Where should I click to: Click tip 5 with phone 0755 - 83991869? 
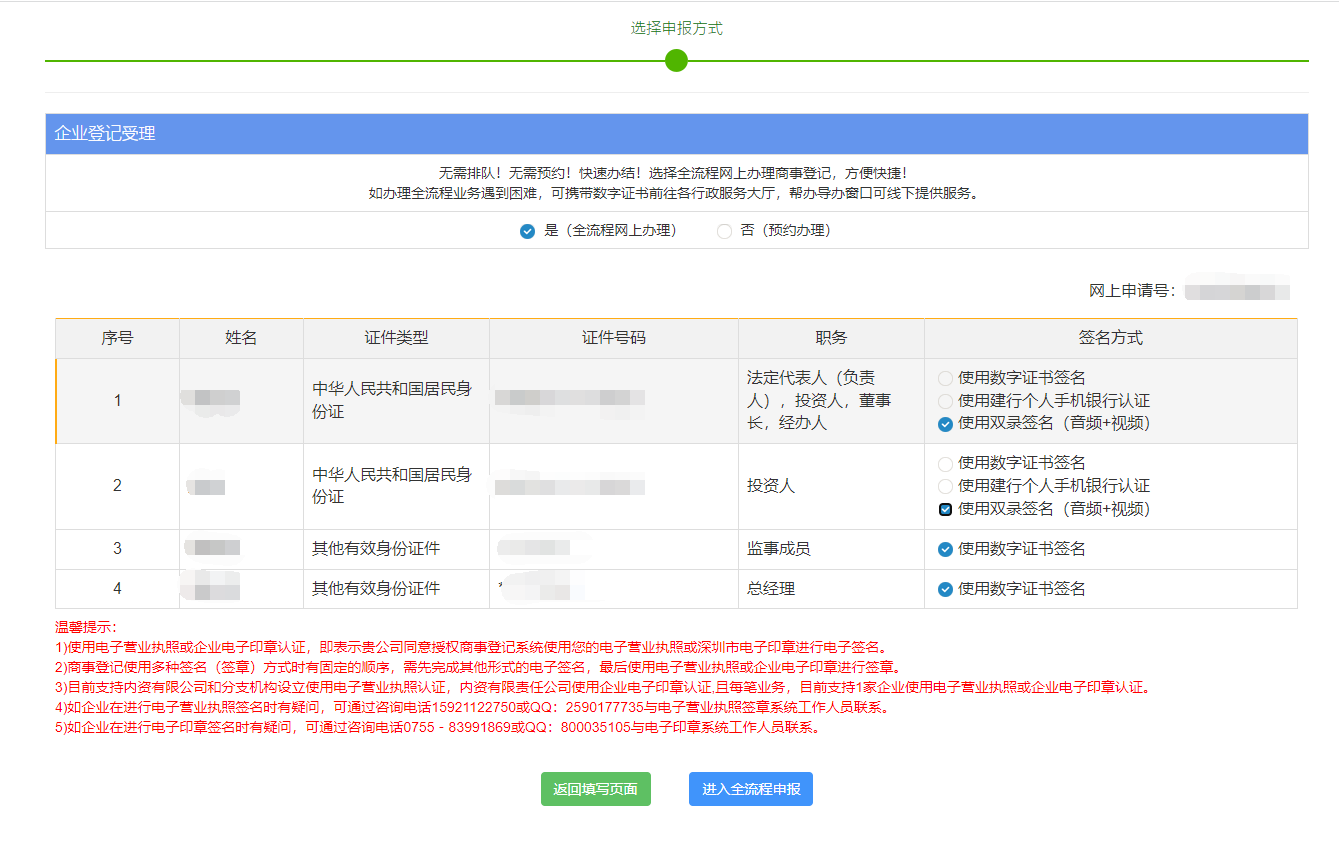[438, 727]
